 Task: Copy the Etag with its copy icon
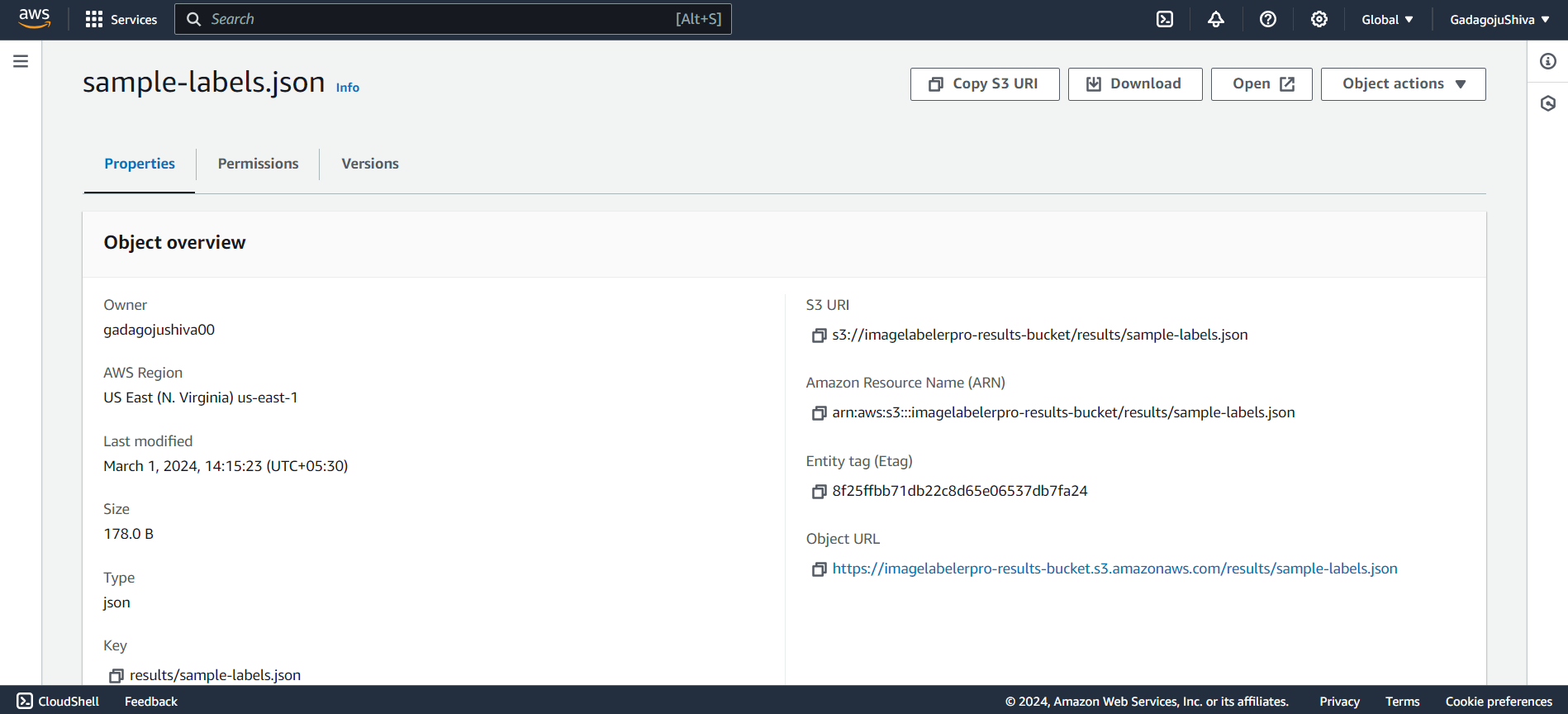[x=819, y=492]
